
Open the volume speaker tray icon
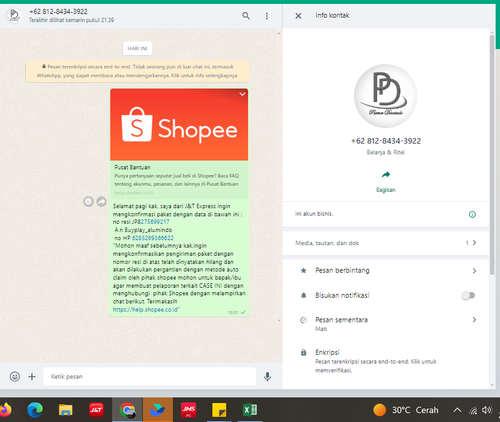coord(487,410)
